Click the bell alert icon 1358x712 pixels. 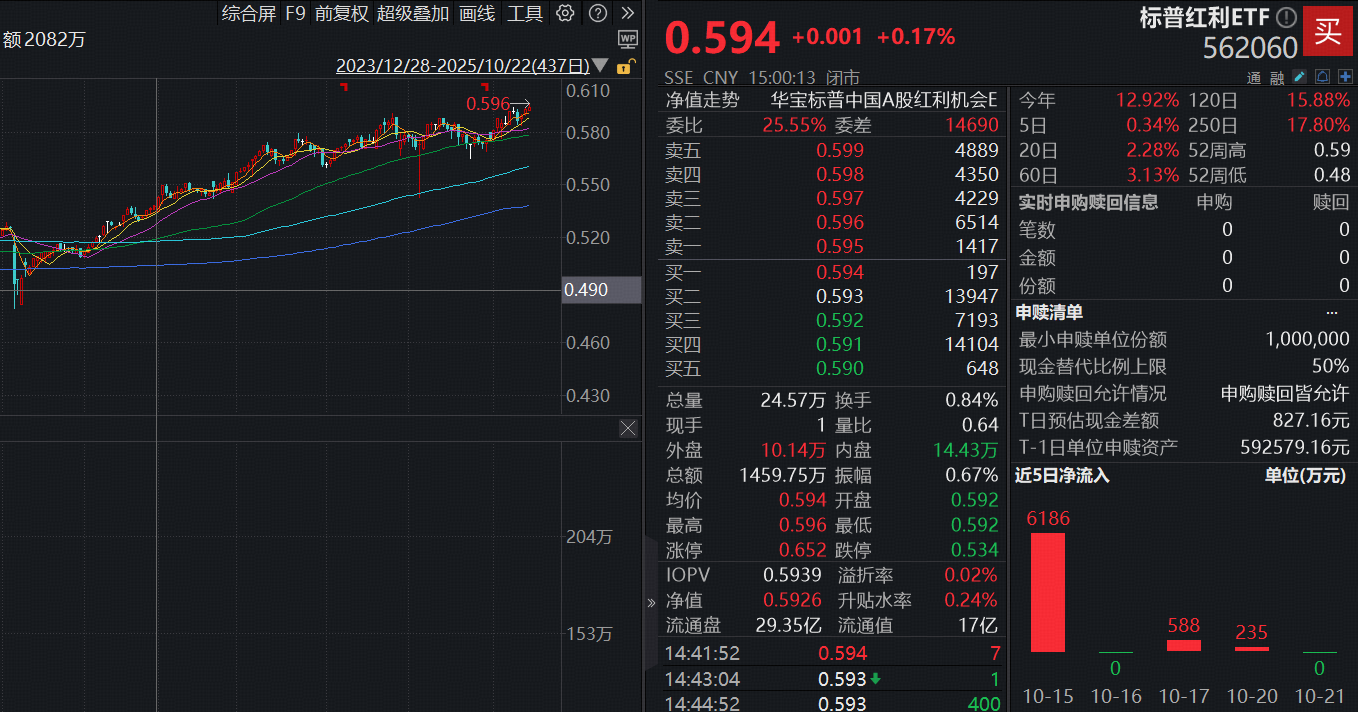point(1322,77)
